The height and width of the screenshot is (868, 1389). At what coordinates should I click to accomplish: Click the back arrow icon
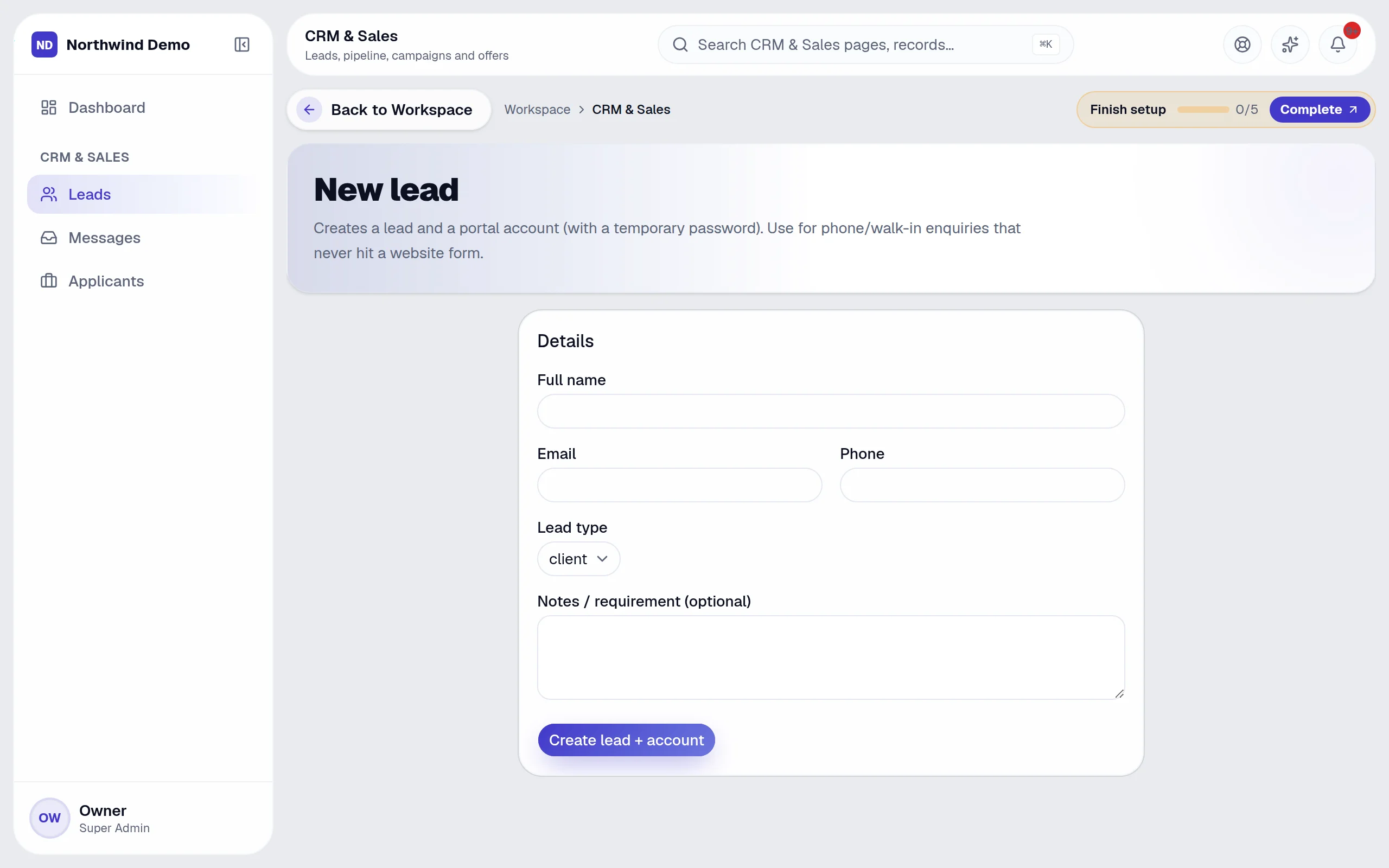click(309, 110)
